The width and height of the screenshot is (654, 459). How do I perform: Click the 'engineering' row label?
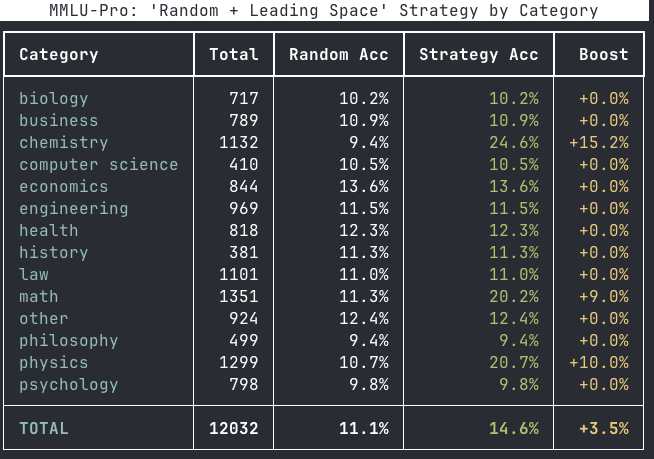73,208
